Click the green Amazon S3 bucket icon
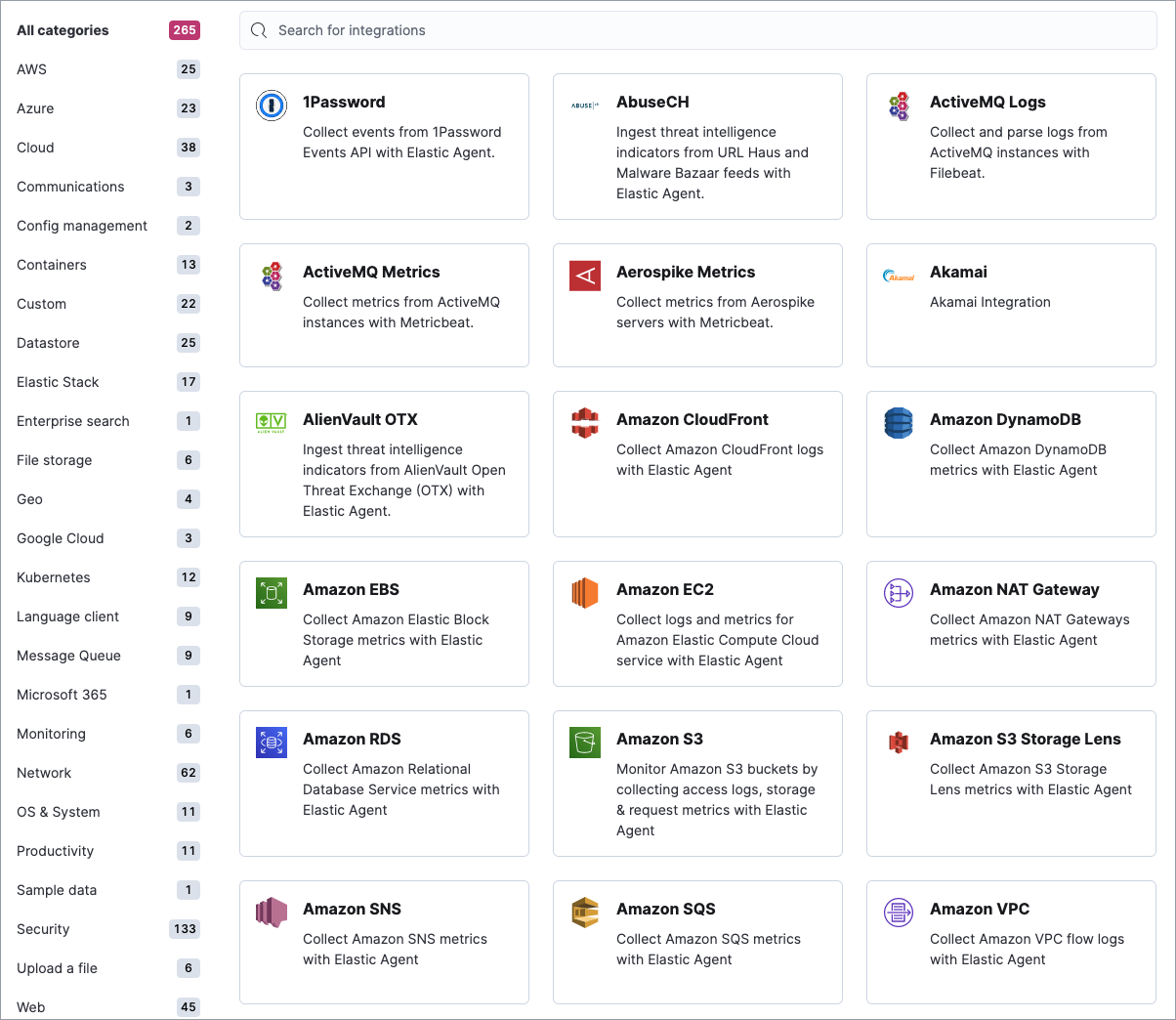 (x=585, y=743)
